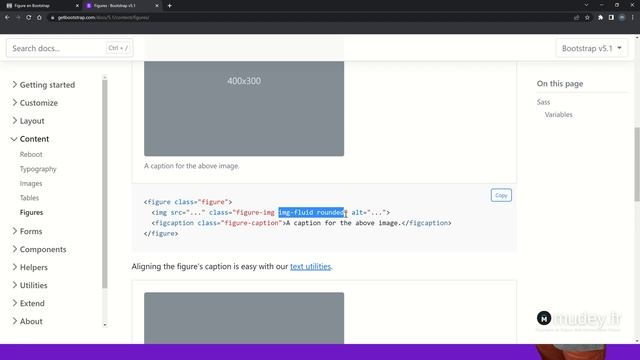Click the browser back arrow
The width and height of the screenshot is (640, 360).
[7, 18]
